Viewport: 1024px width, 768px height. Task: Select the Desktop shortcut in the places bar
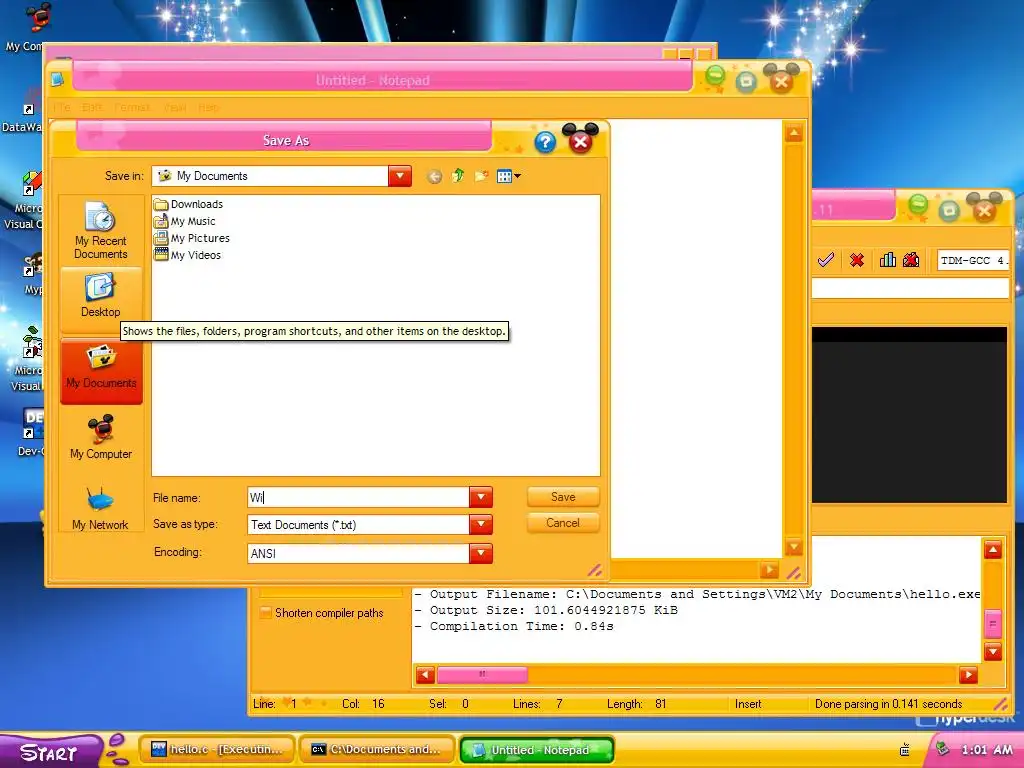pos(101,298)
